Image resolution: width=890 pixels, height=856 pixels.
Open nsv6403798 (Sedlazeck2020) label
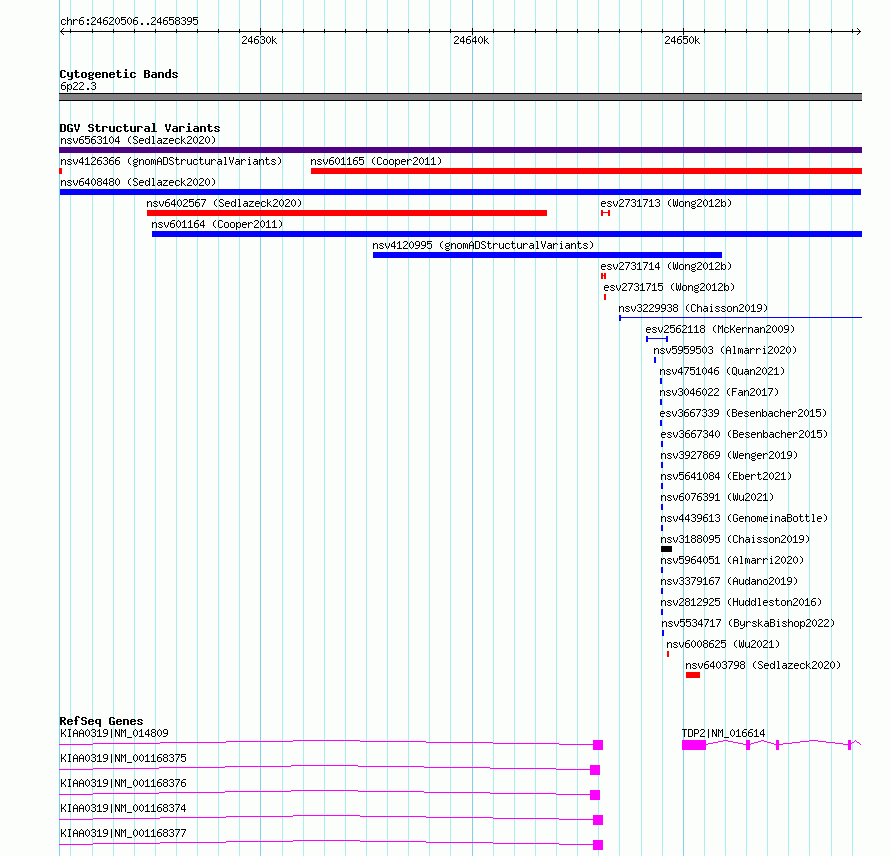pyautogui.click(x=763, y=665)
